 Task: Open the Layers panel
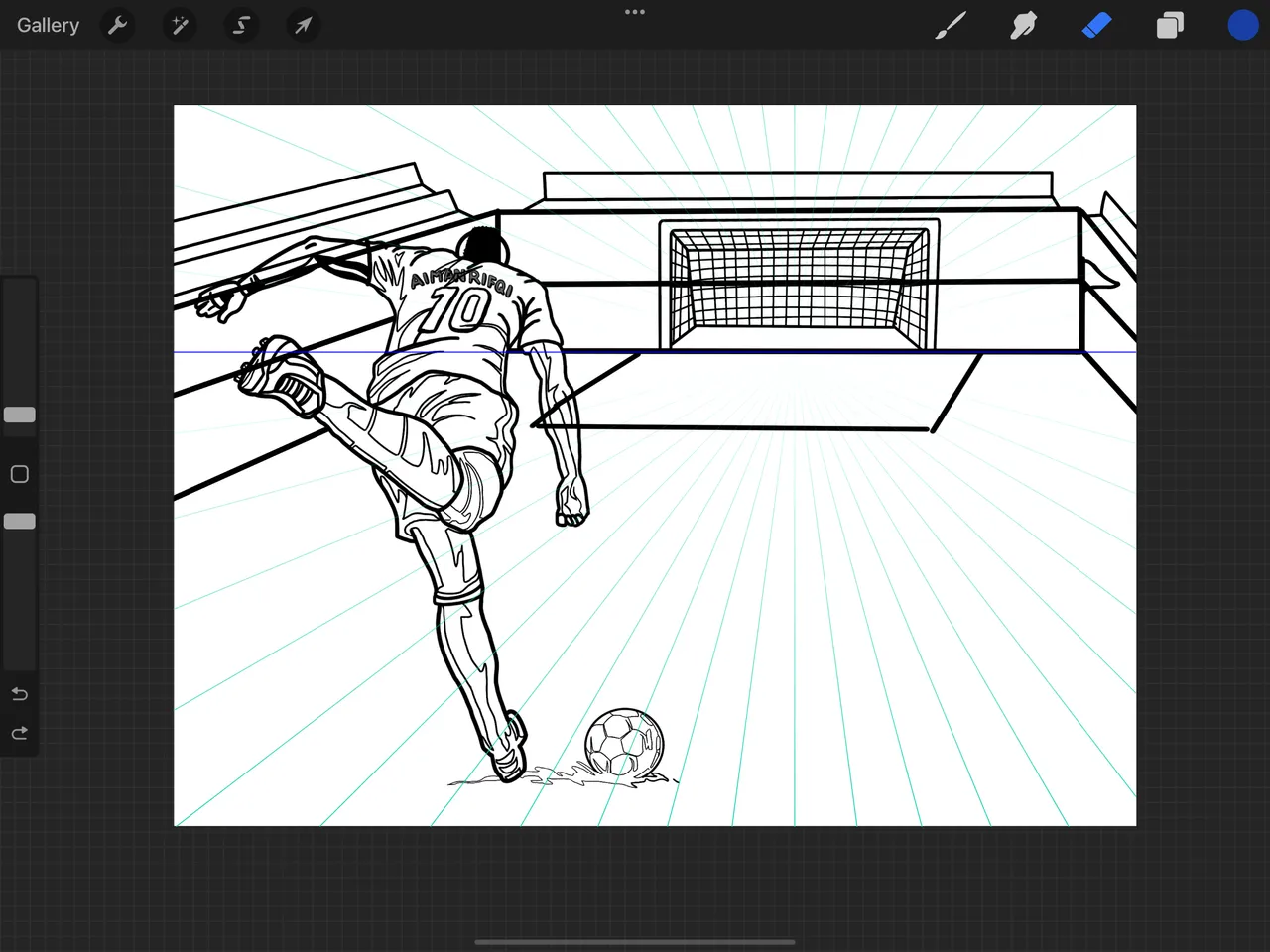click(1170, 25)
